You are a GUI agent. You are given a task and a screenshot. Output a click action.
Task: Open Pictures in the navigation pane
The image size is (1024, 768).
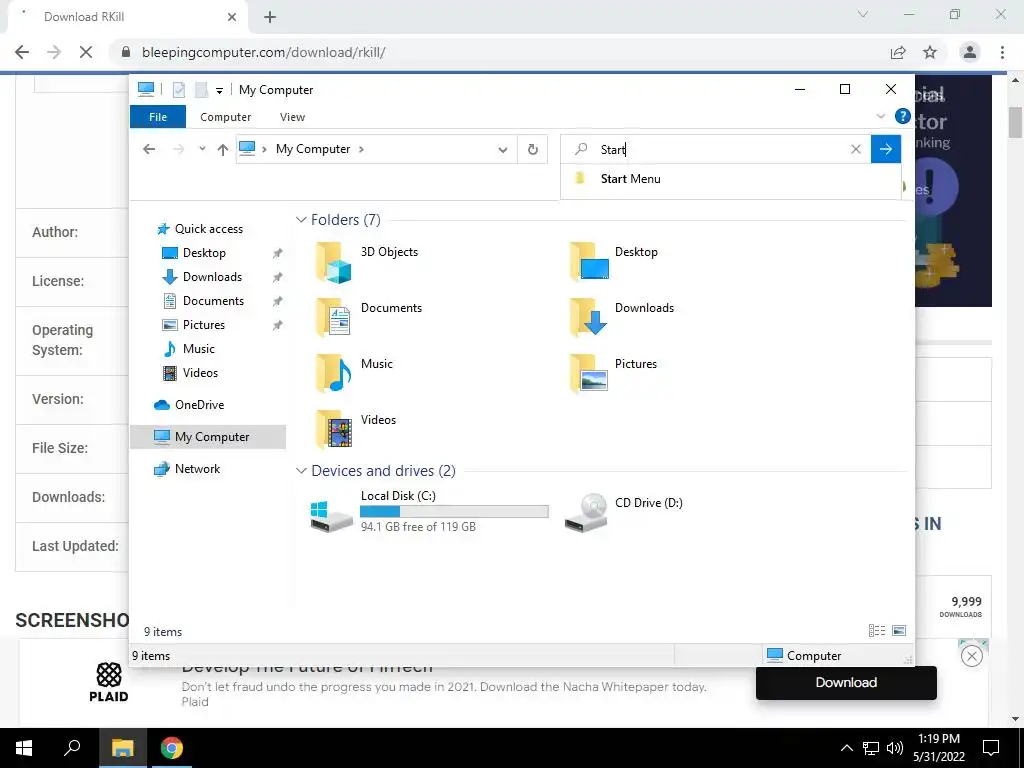pyautogui.click(x=203, y=325)
